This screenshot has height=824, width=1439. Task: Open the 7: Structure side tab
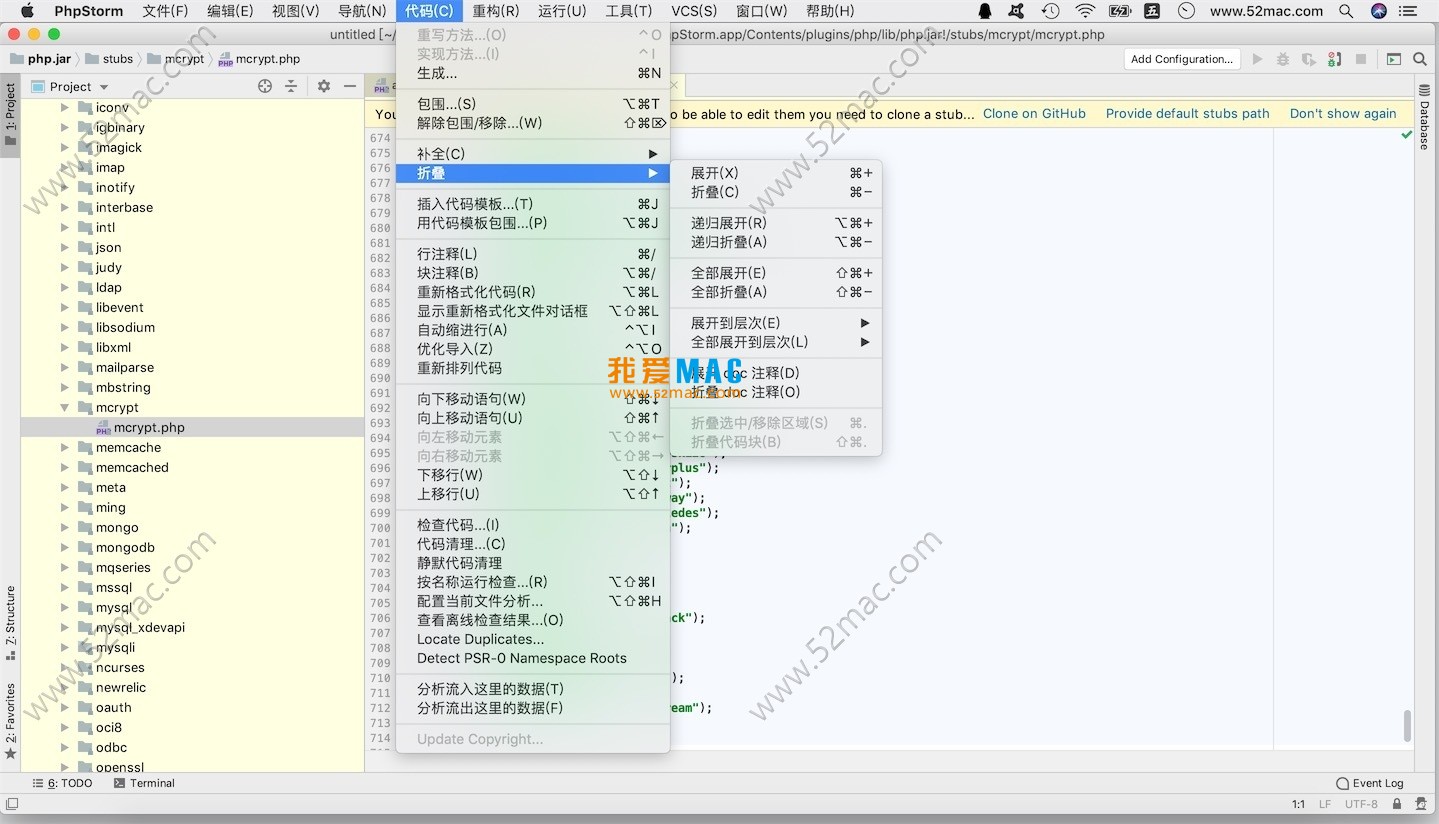pyautogui.click(x=10, y=623)
